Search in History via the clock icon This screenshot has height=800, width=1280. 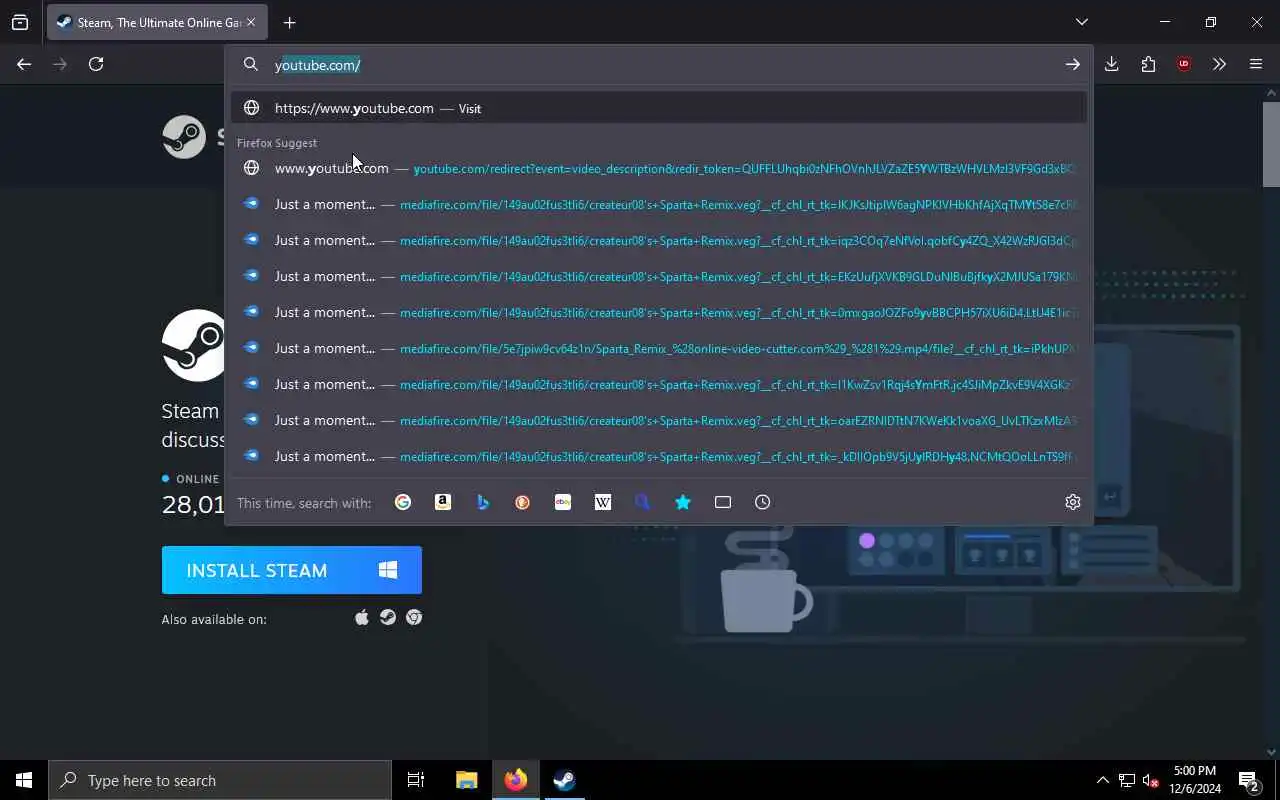click(763, 502)
